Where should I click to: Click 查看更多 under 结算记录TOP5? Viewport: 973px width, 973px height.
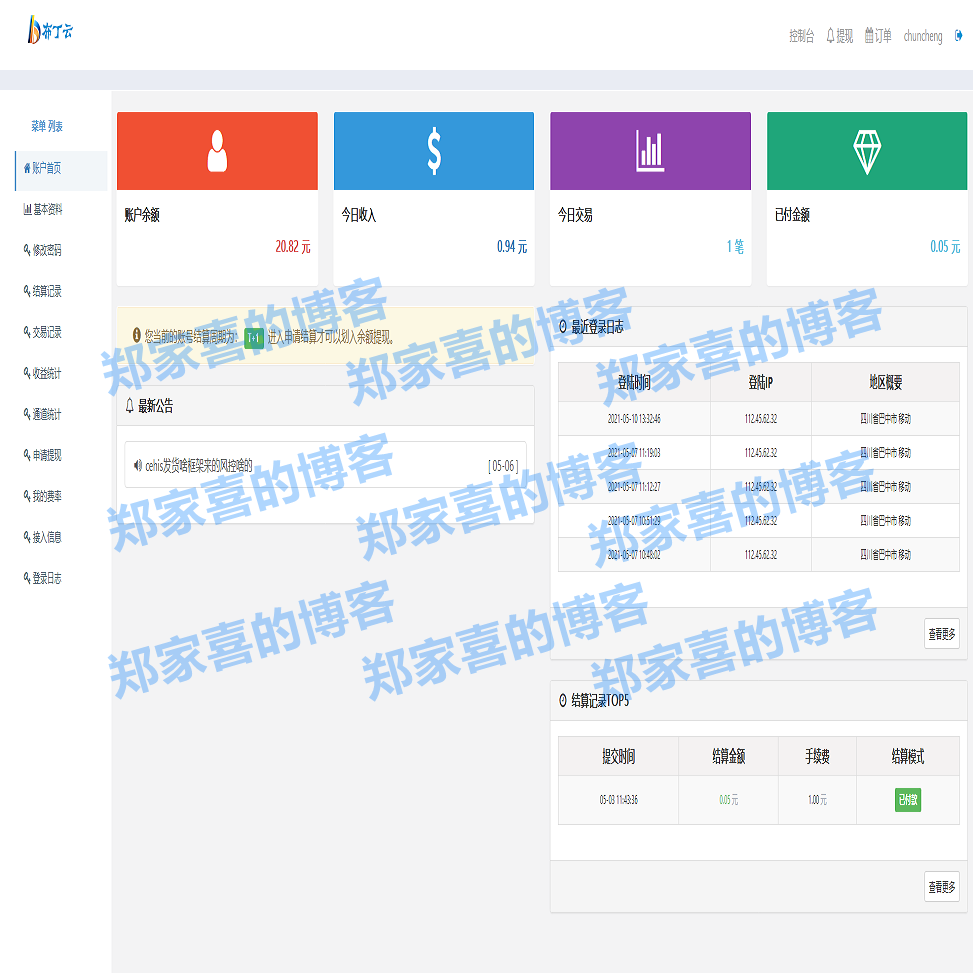[x=940, y=886]
